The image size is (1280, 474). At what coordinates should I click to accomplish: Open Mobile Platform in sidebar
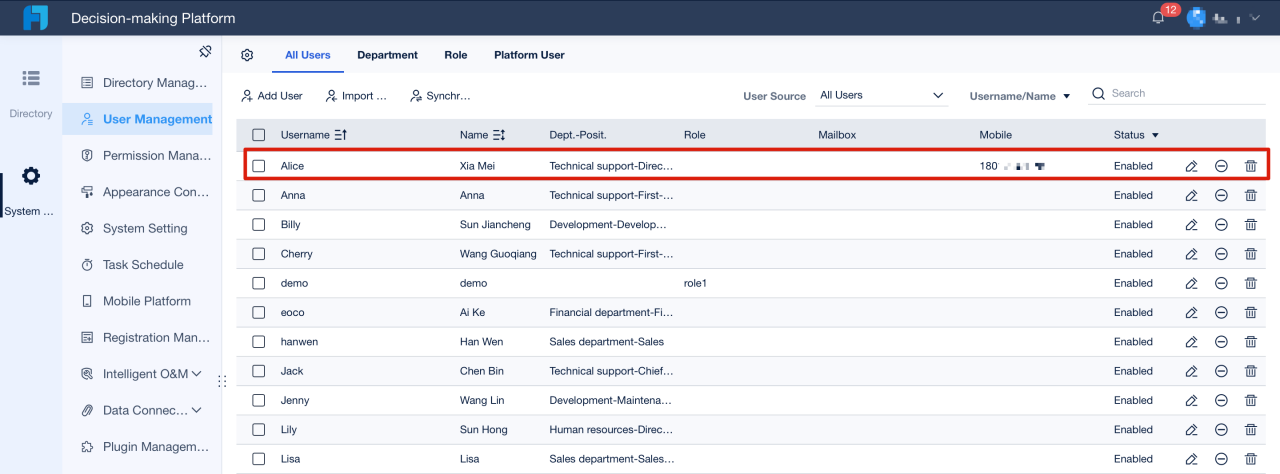(136, 301)
